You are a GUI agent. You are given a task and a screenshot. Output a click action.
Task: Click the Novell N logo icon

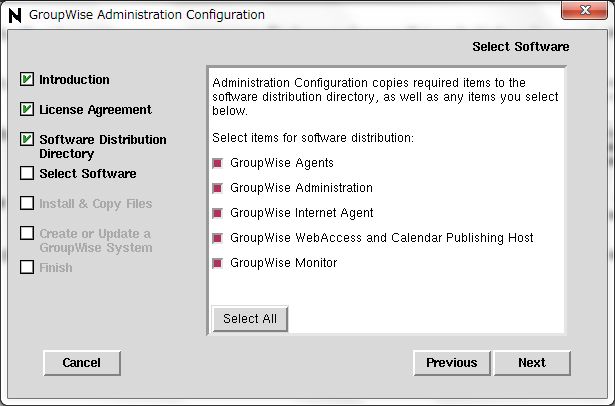point(15,16)
